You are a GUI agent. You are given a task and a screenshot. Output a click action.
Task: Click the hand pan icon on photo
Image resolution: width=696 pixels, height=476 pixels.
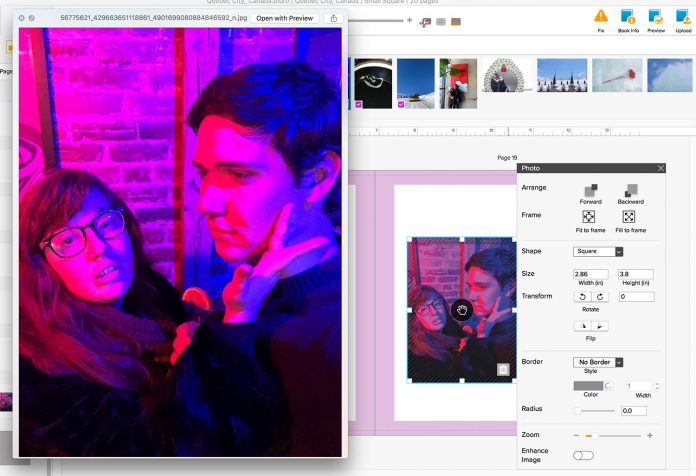(x=462, y=309)
